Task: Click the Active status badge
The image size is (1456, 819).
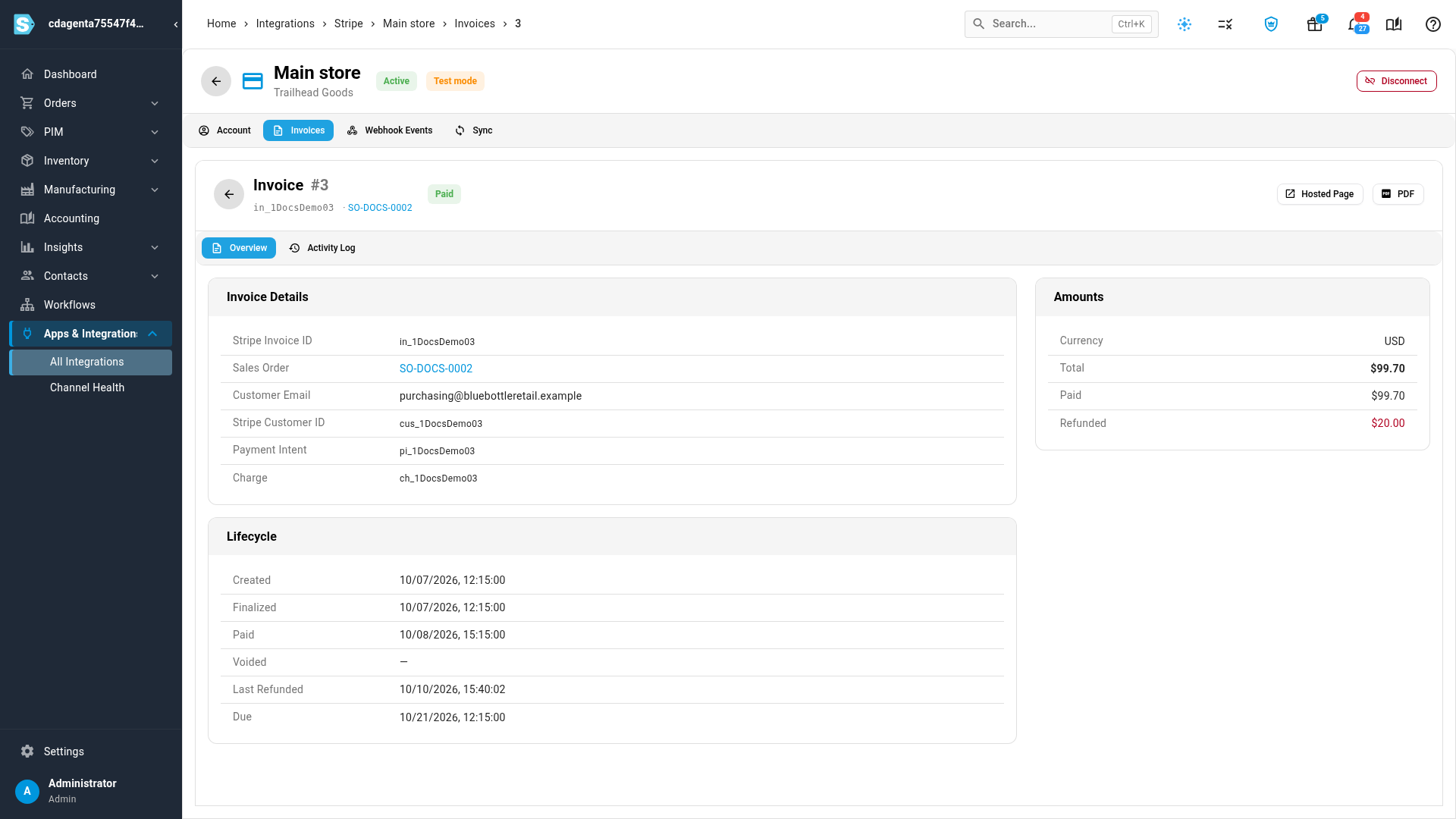Action: click(x=396, y=81)
